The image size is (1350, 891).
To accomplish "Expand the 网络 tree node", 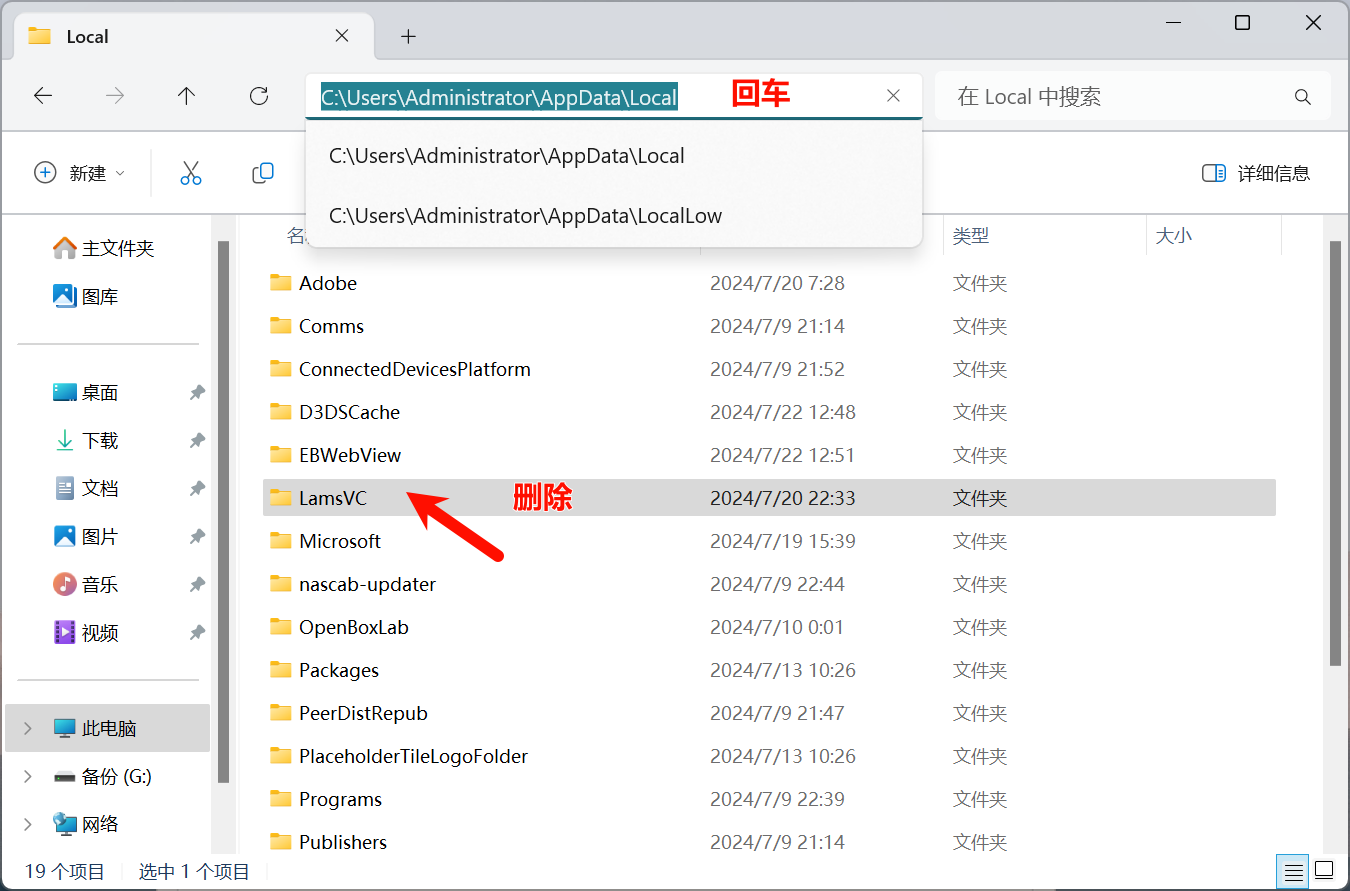I will [x=28, y=824].
